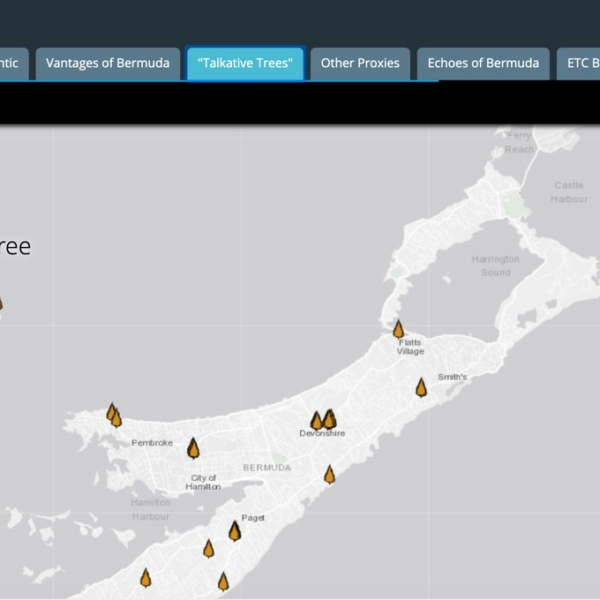The height and width of the screenshot is (600, 600).
Task: Click the bottom-most tree marker south of Paget
Action: (223, 581)
